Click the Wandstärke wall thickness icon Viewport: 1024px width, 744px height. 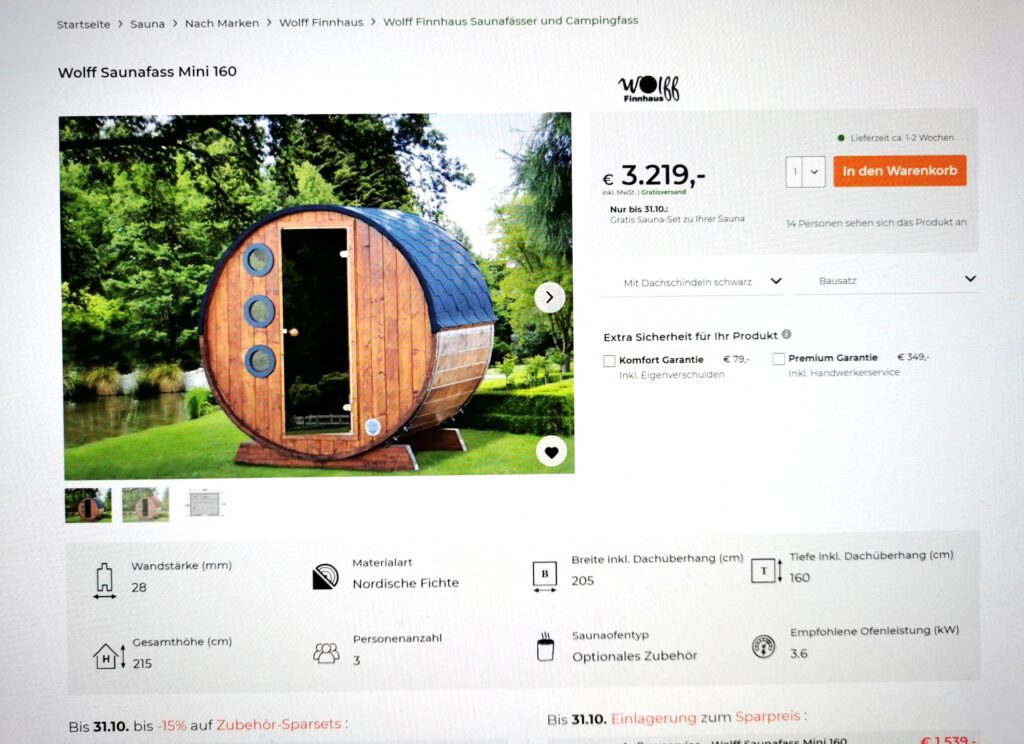pyautogui.click(x=104, y=580)
